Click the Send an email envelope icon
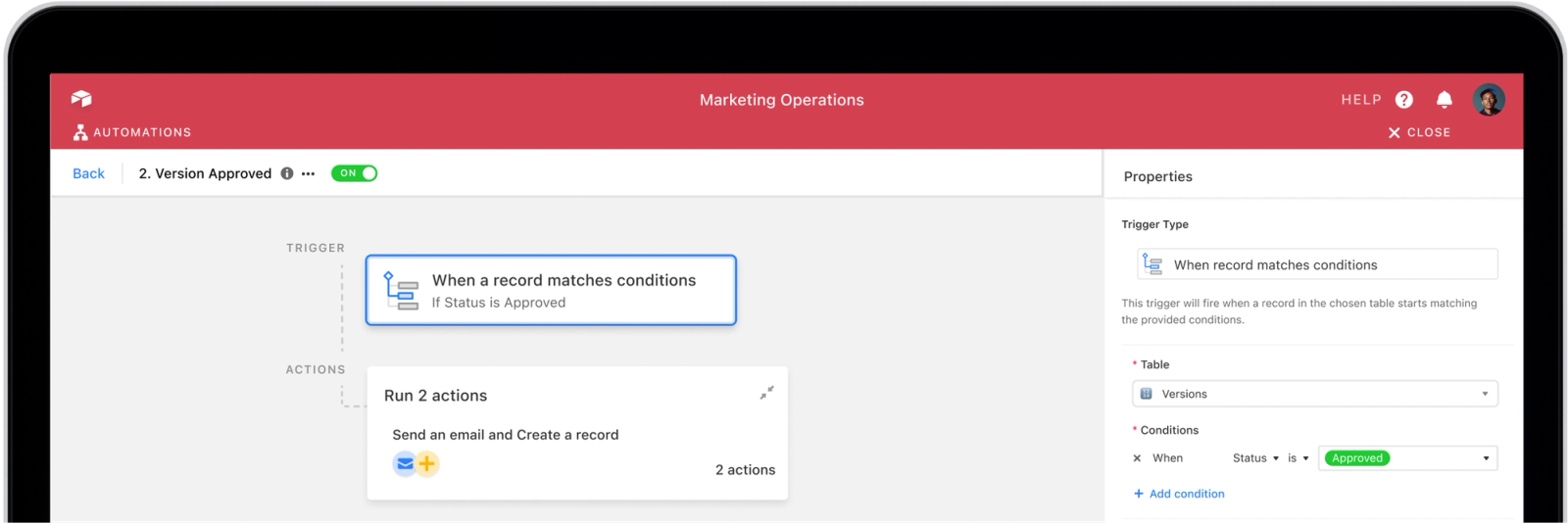The width and height of the screenshot is (1568, 523). [405, 464]
